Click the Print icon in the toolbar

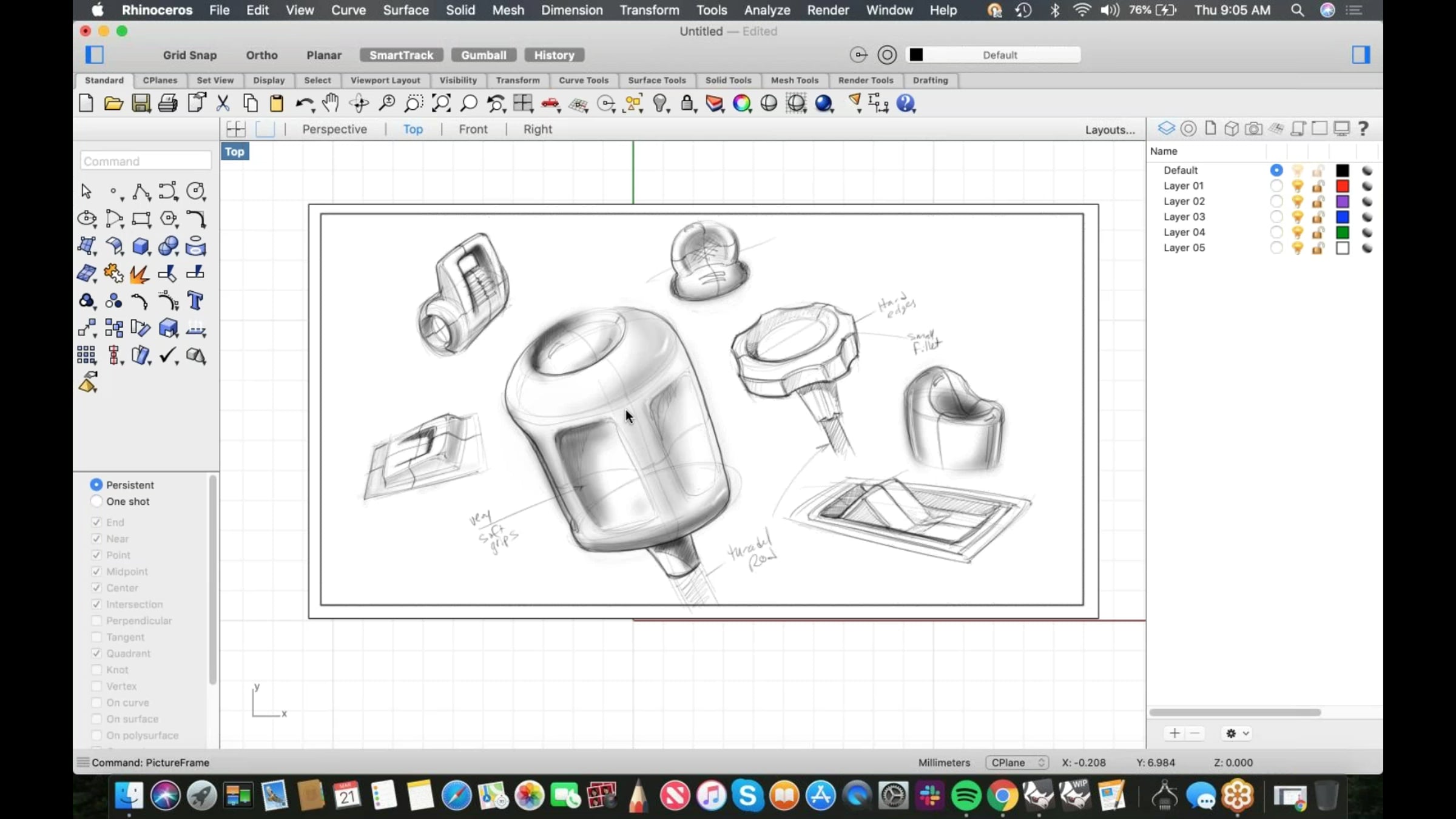pos(168,104)
